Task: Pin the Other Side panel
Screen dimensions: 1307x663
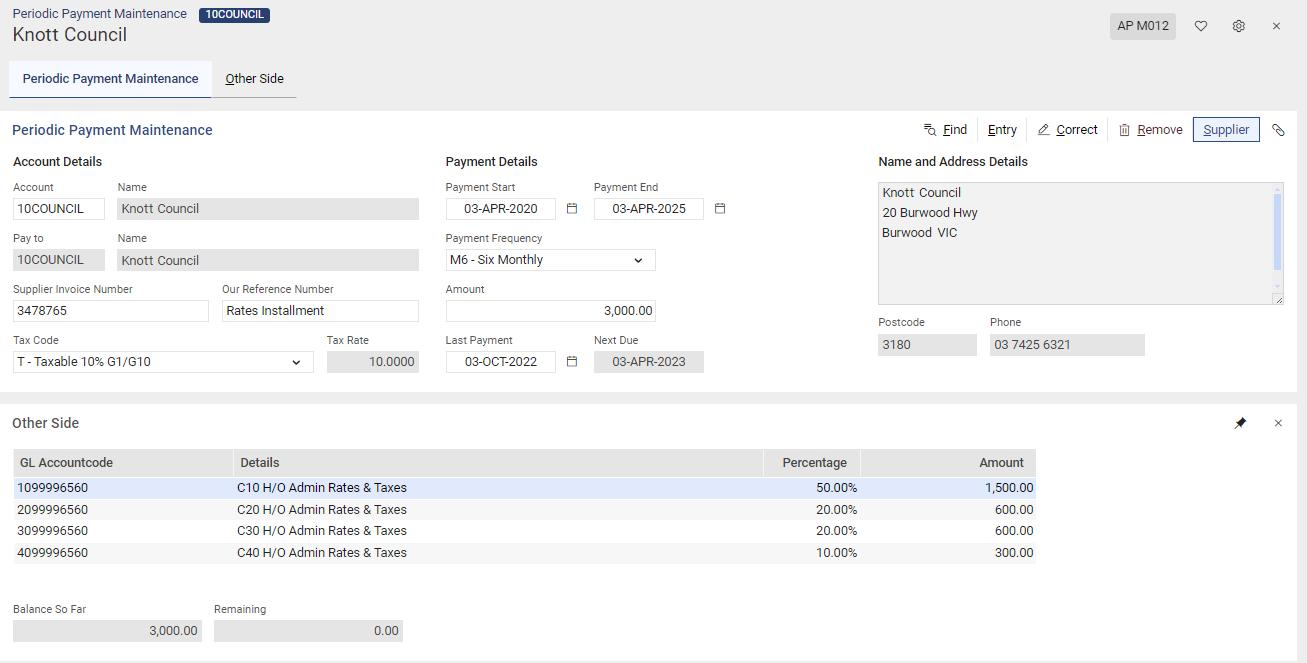Action: (x=1240, y=423)
